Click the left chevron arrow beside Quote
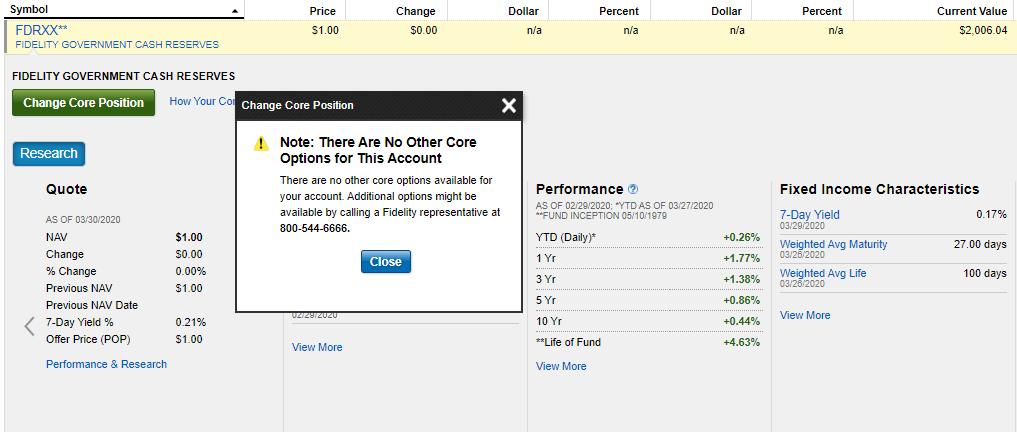1017x432 pixels. 29,326
